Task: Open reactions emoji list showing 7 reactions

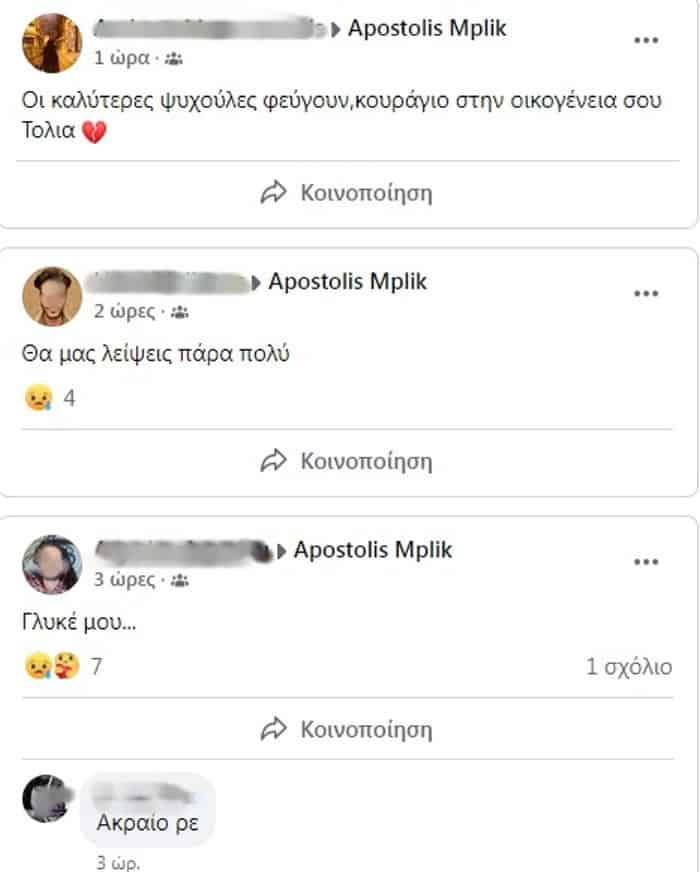Action: [52, 666]
